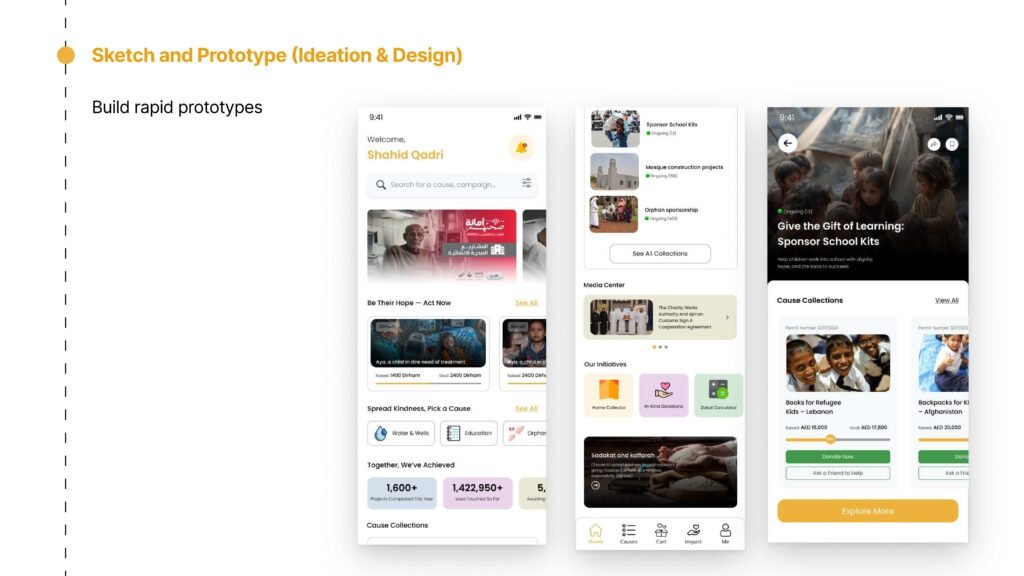This screenshot has height=576, width=1024.
Task: Open the Cart tab
Action: 661,533
